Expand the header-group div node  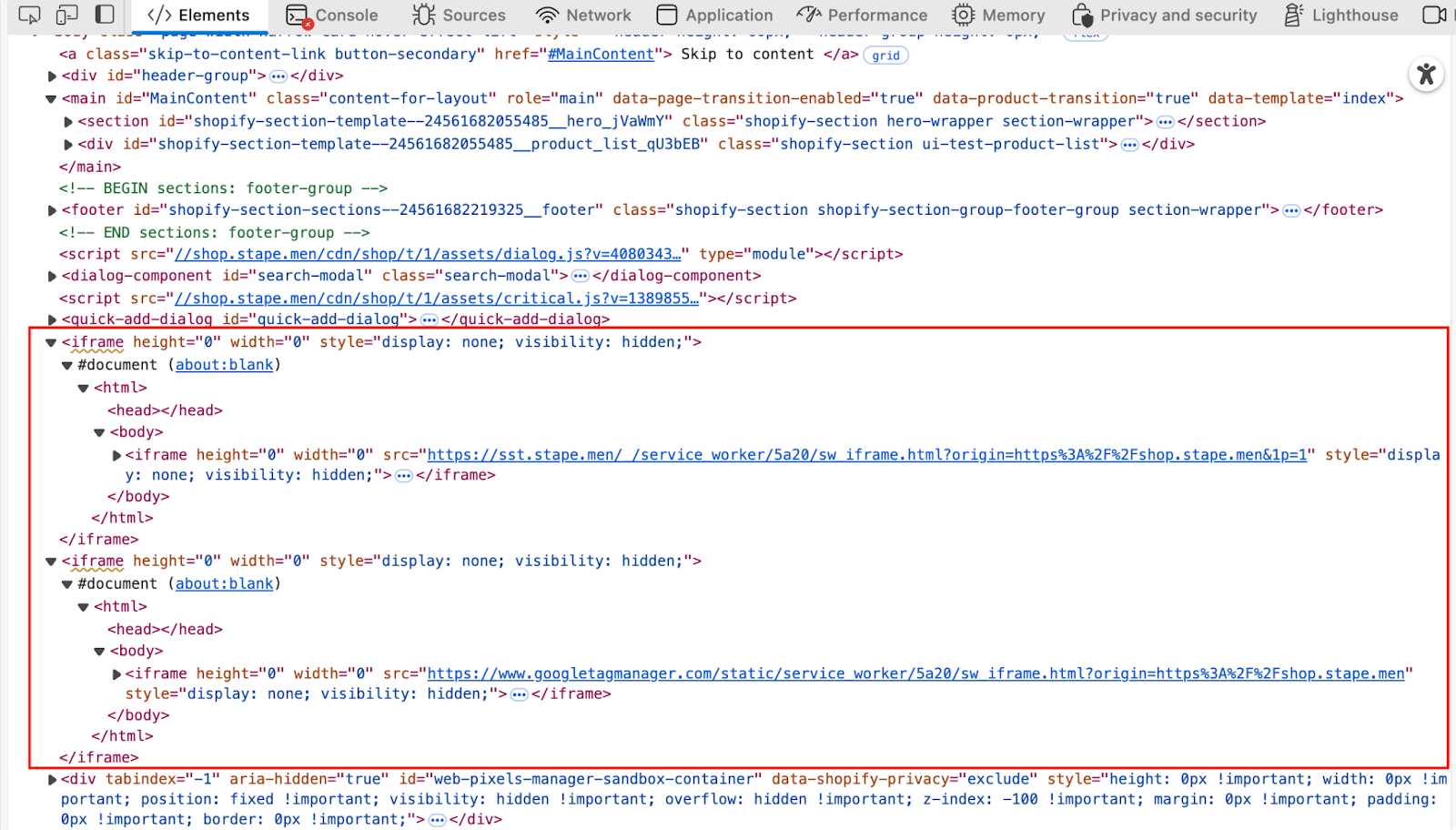click(x=52, y=76)
